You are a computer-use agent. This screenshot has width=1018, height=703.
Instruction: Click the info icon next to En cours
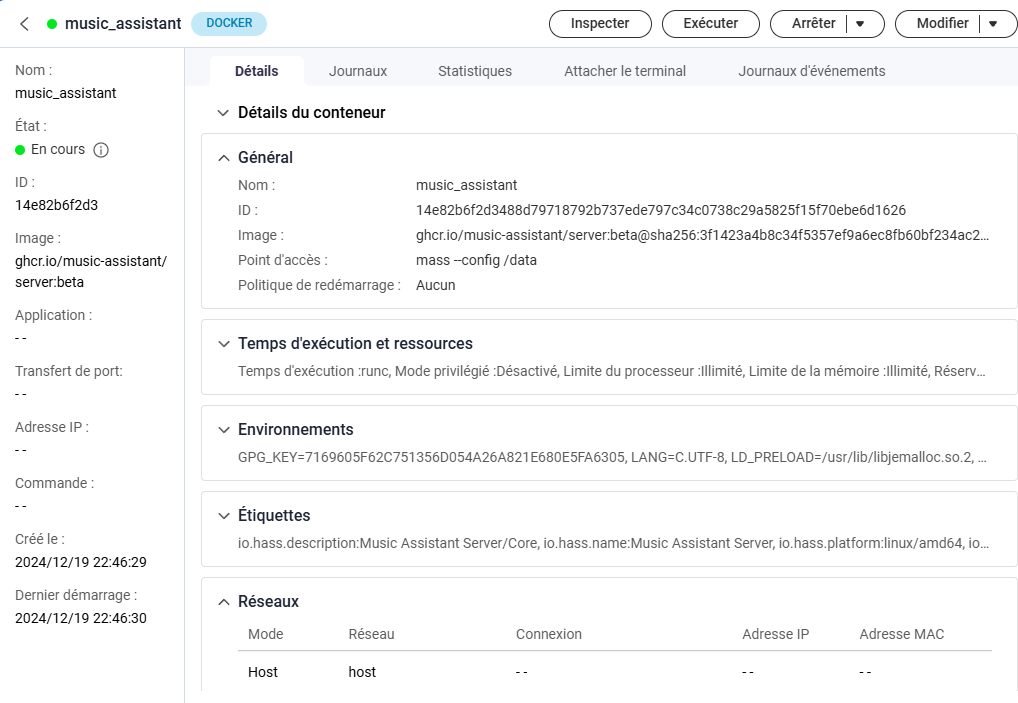101,150
